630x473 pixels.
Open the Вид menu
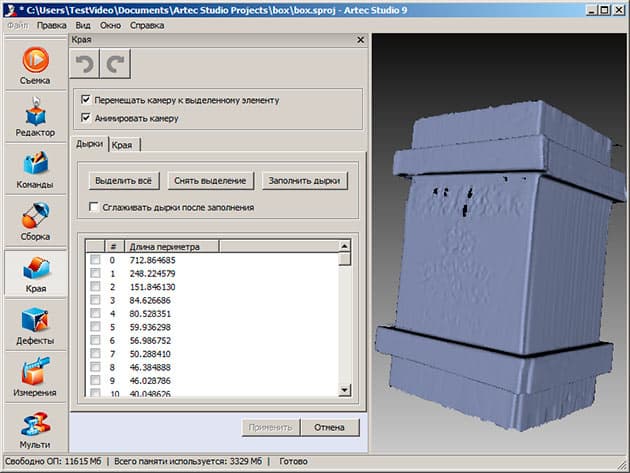click(x=83, y=25)
